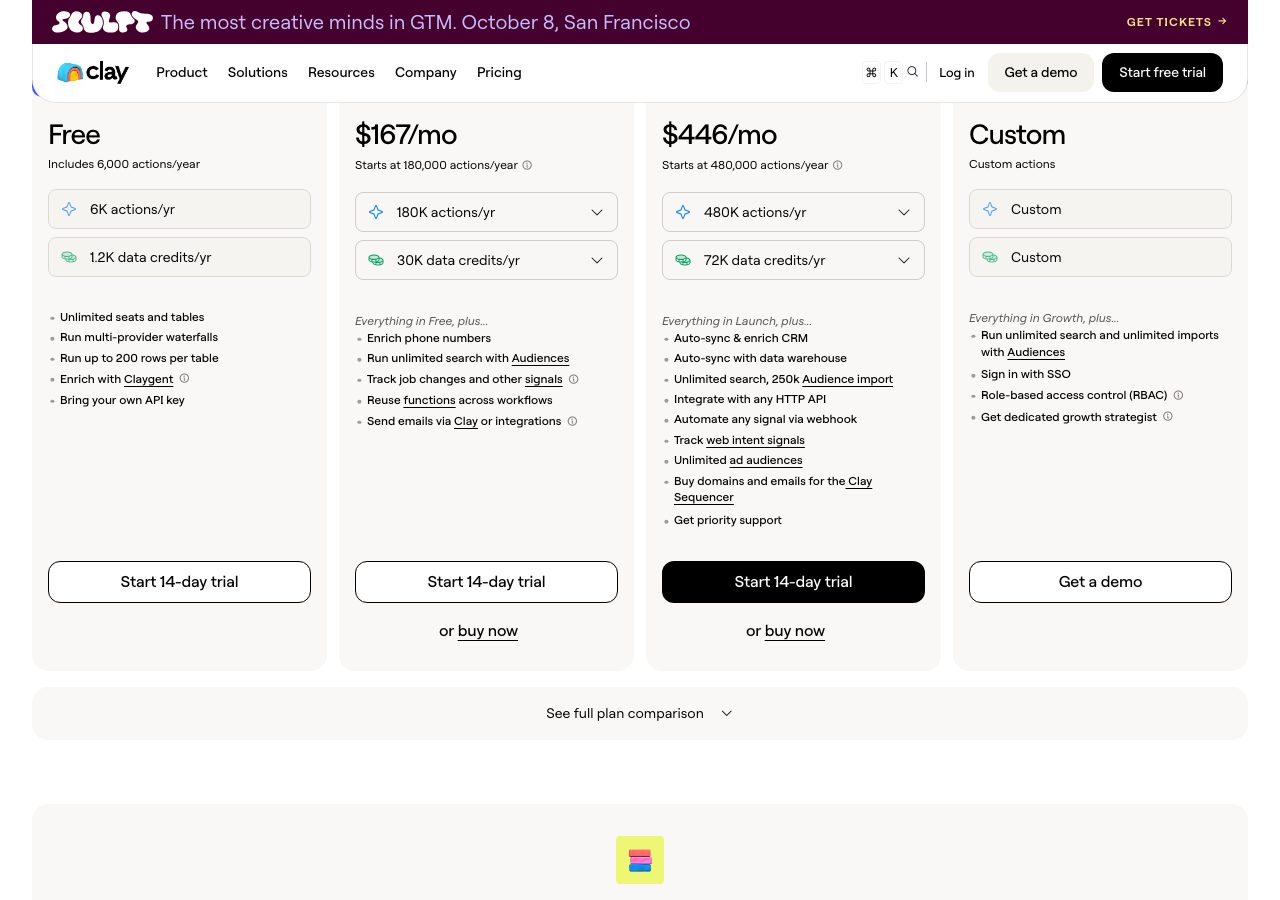Click info icon beside dedicated growth strategist
The image size is (1280, 900).
coord(1168,417)
